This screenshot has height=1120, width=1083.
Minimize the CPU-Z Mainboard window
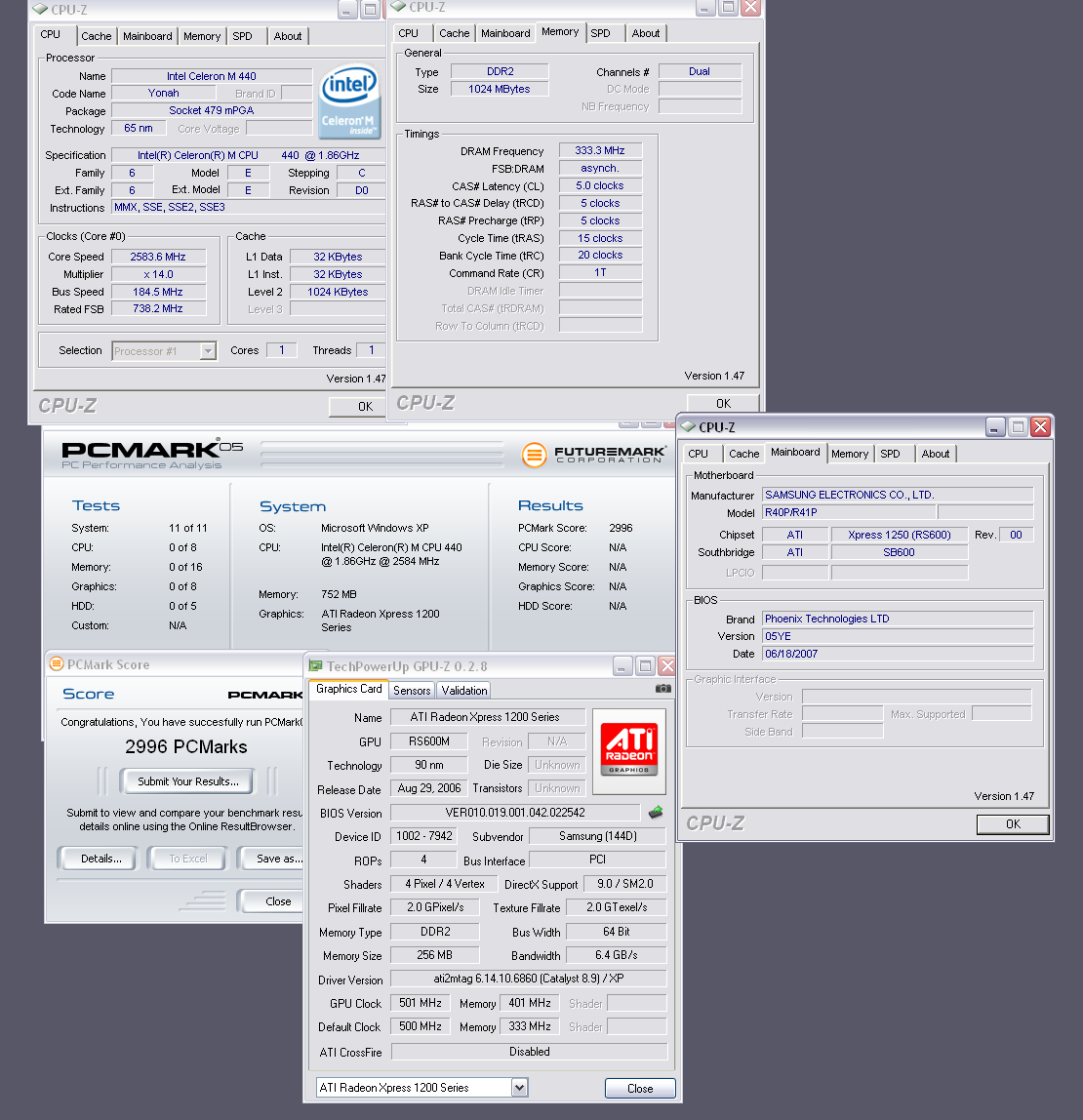pos(995,427)
